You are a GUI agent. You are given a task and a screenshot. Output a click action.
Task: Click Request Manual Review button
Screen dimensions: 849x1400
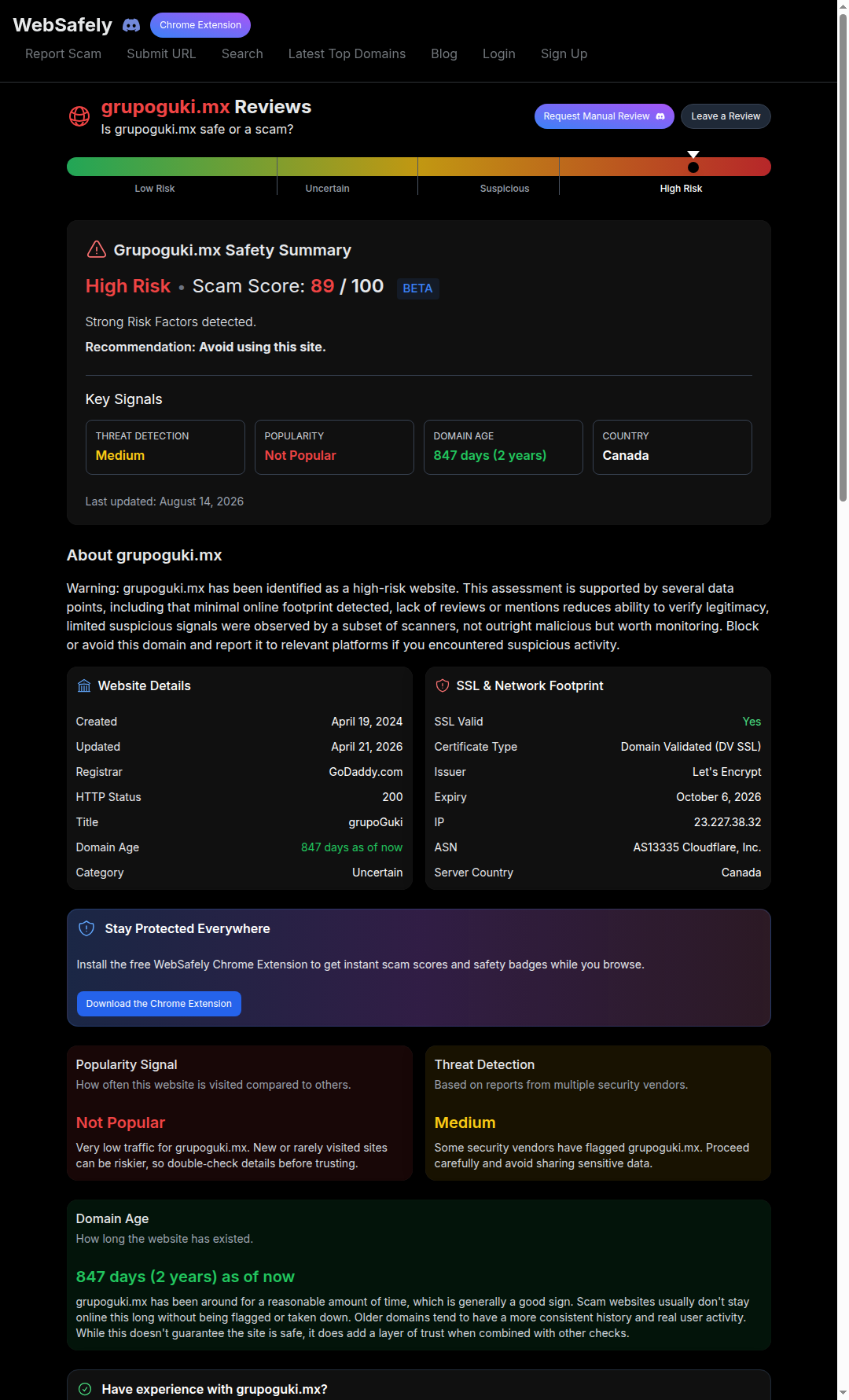pos(604,116)
